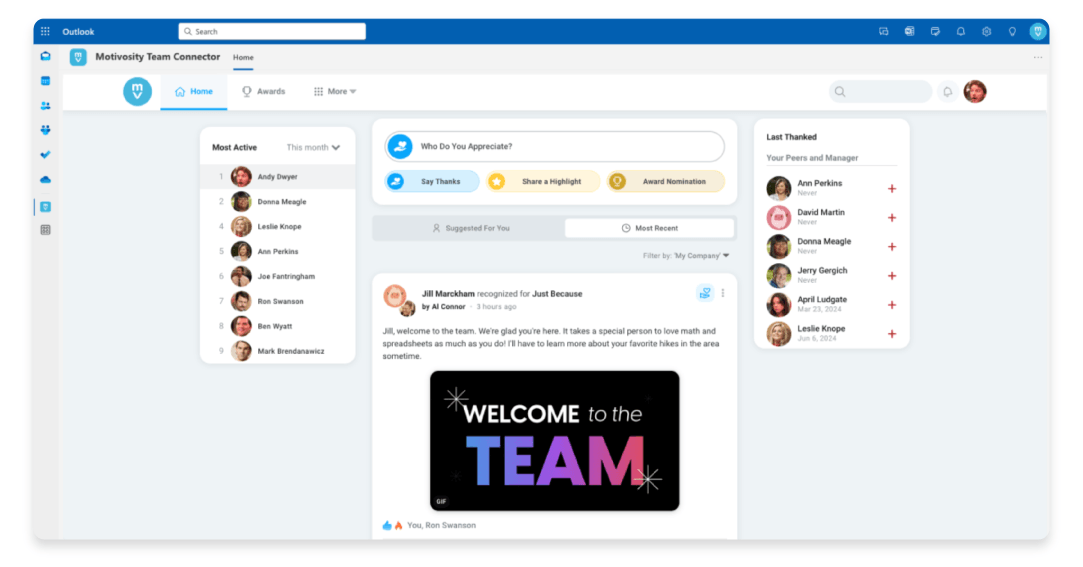This screenshot has width=1083, height=567.
Task: Expand This month dropdown in Most Active
Action: point(313,147)
